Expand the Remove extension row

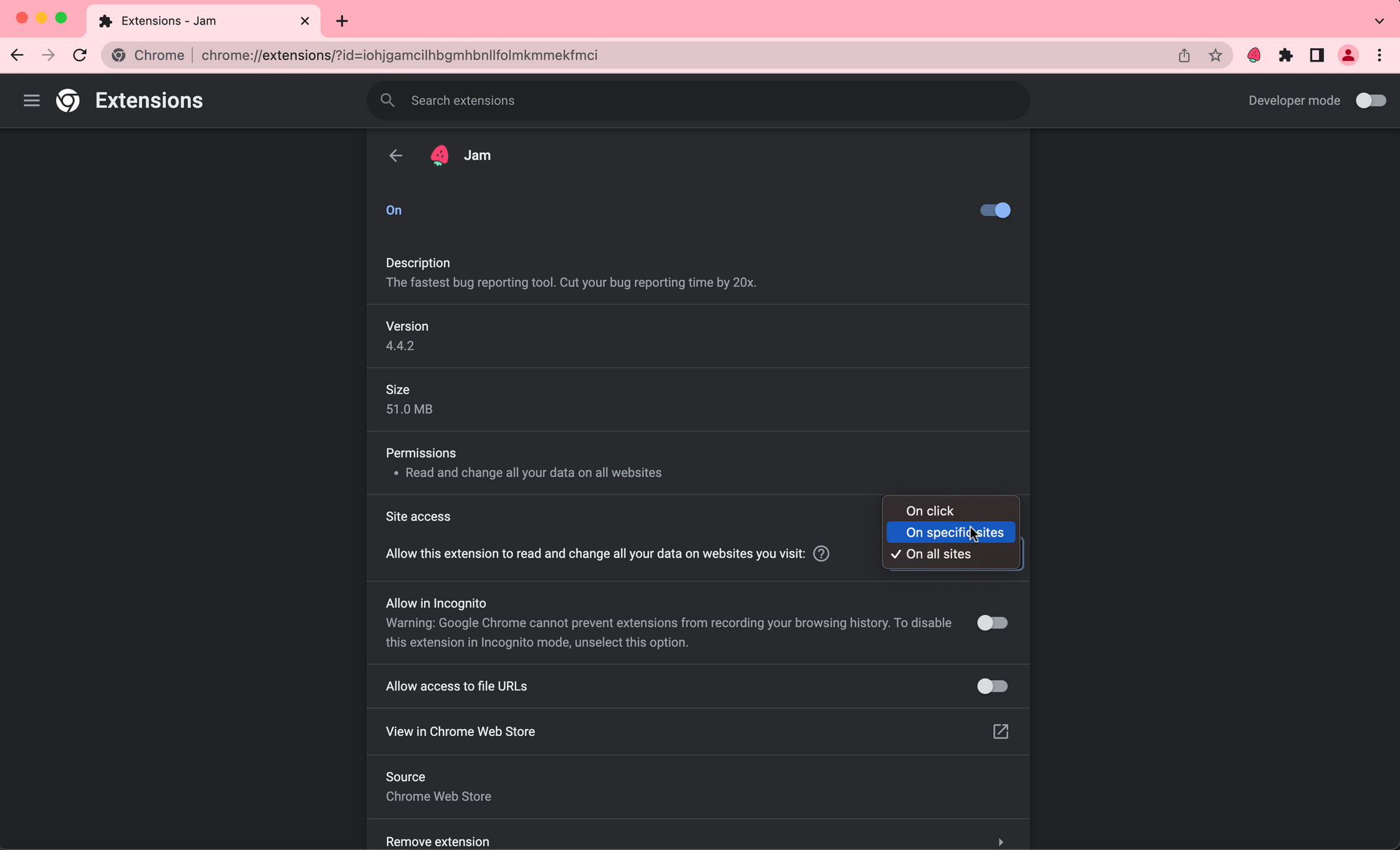pyautogui.click(x=1000, y=842)
